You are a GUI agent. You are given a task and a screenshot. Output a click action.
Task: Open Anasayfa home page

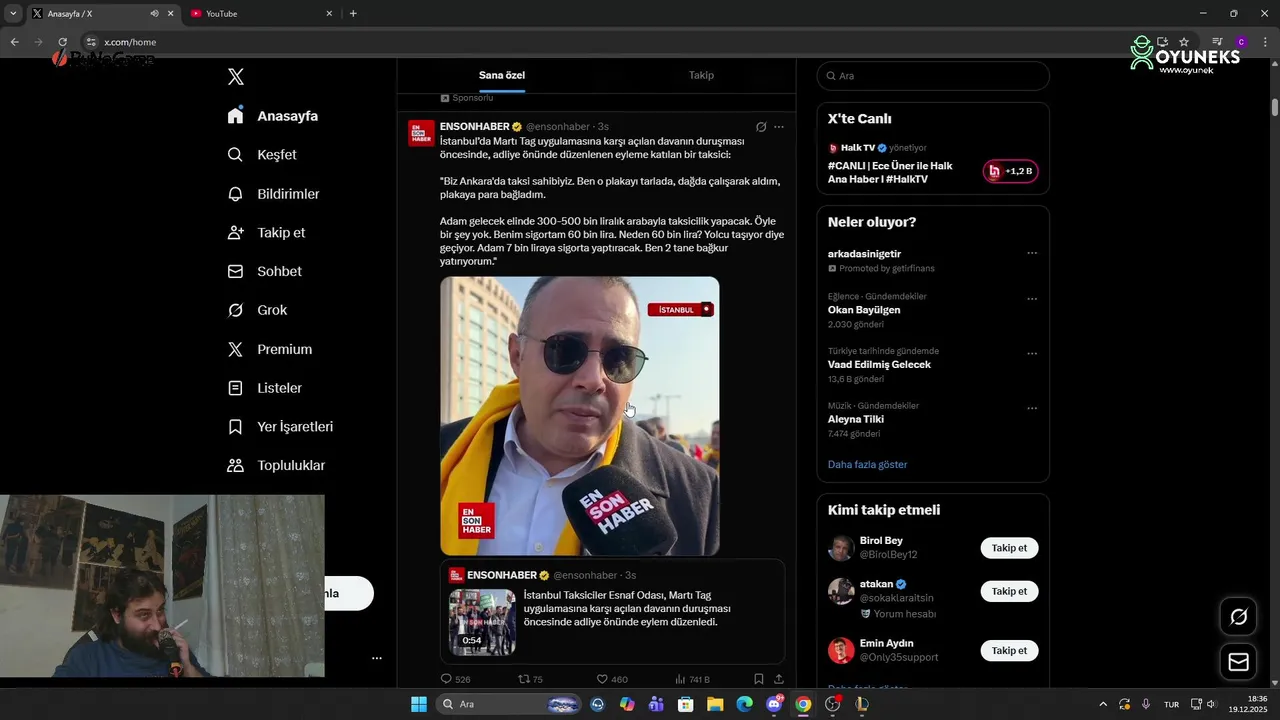273,116
